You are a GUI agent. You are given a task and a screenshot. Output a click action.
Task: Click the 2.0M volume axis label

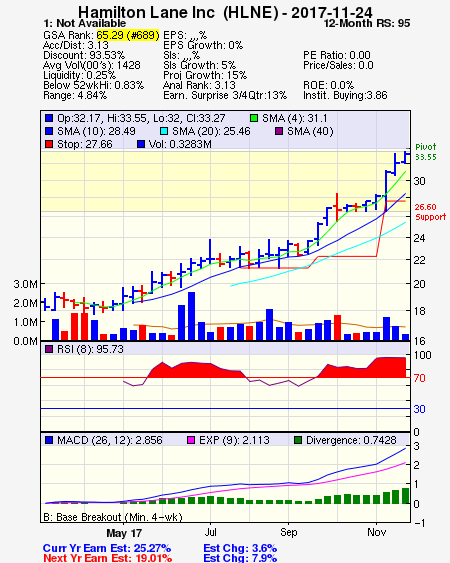[x=25, y=303]
